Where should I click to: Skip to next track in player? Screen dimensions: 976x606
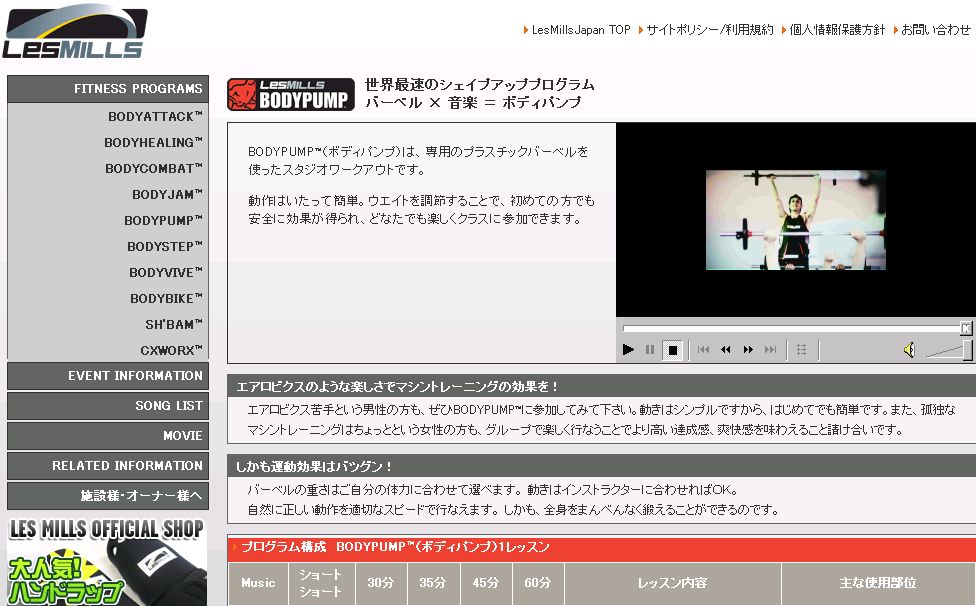pos(771,350)
